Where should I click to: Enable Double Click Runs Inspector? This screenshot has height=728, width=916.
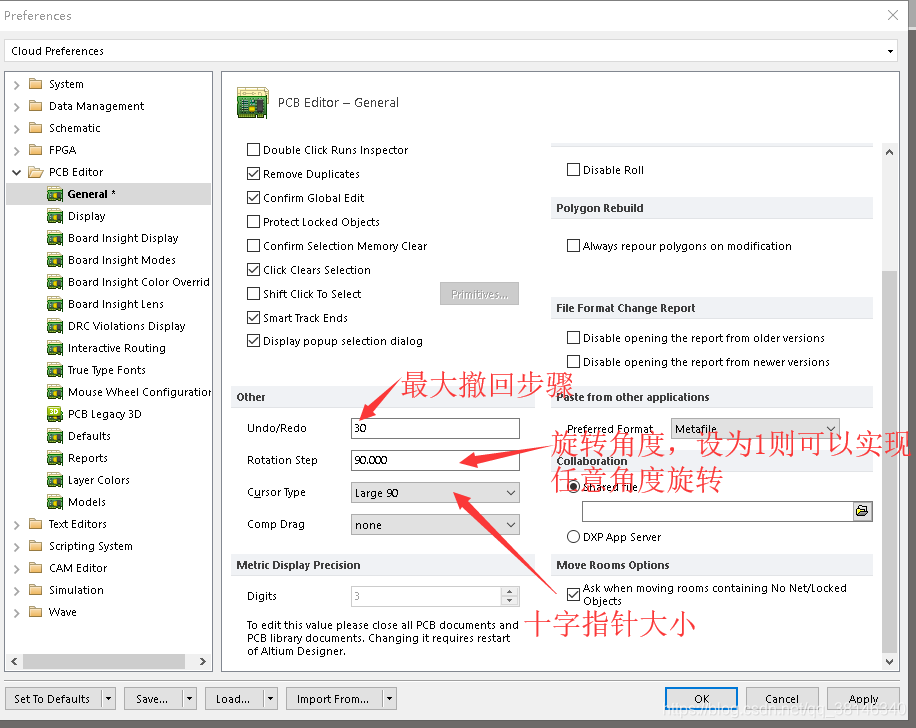pyautogui.click(x=254, y=150)
